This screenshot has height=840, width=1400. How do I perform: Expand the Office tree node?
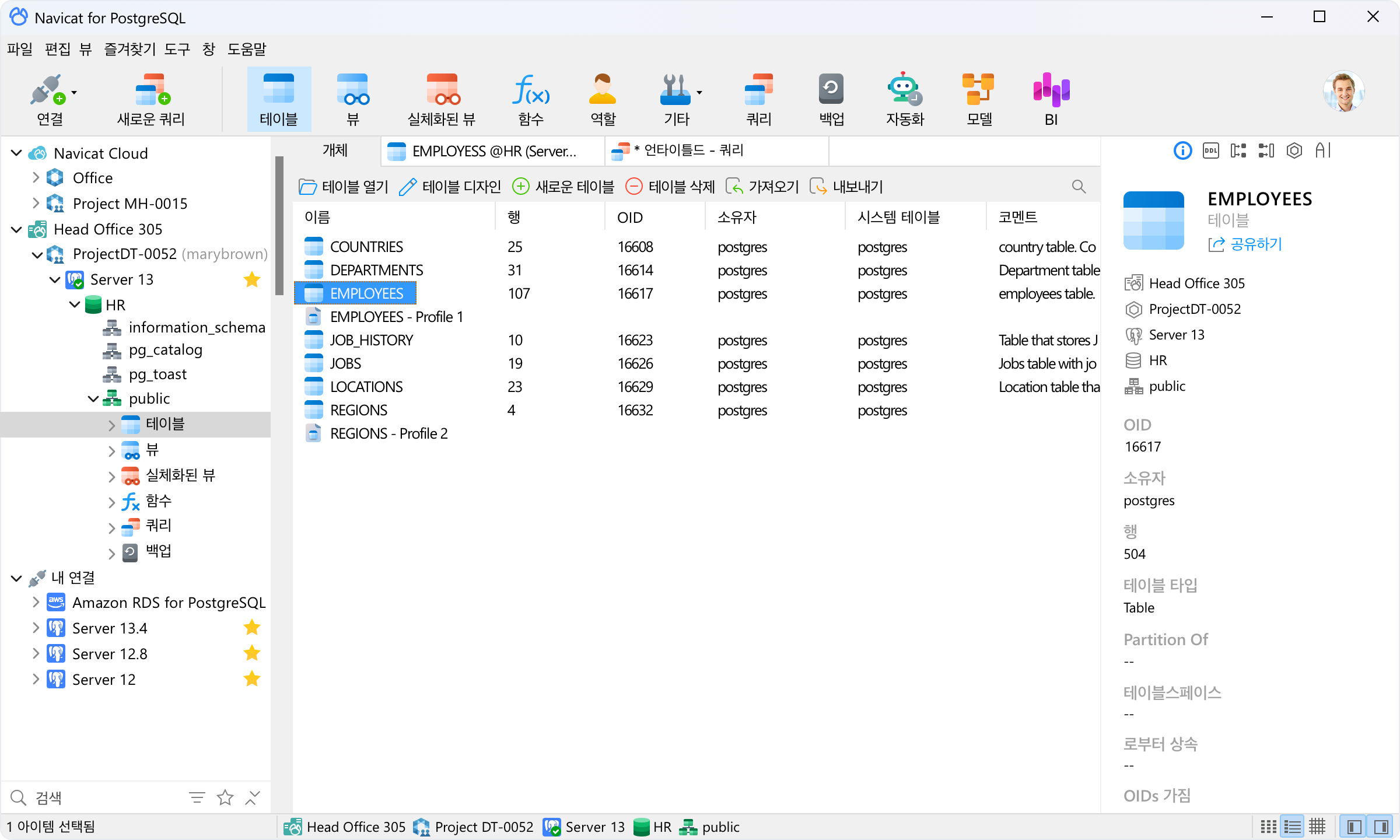(x=36, y=178)
